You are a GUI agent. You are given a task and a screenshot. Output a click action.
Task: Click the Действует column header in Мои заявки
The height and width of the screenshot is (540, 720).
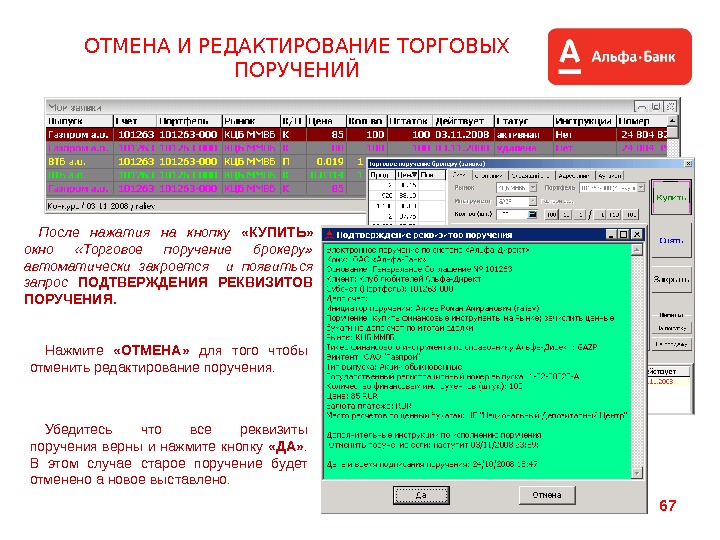[x=463, y=121]
